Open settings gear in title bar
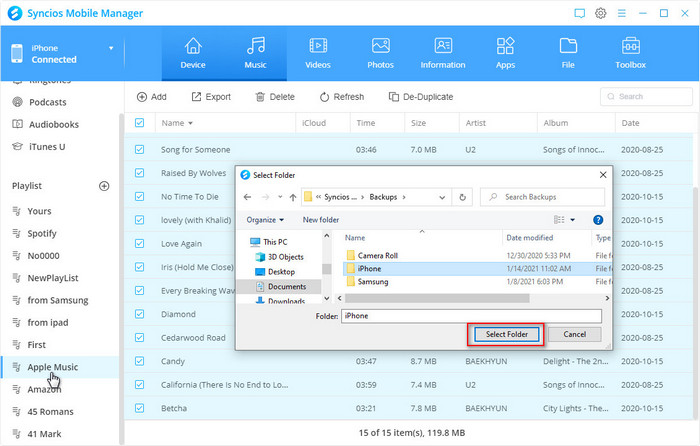 (x=600, y=13)
